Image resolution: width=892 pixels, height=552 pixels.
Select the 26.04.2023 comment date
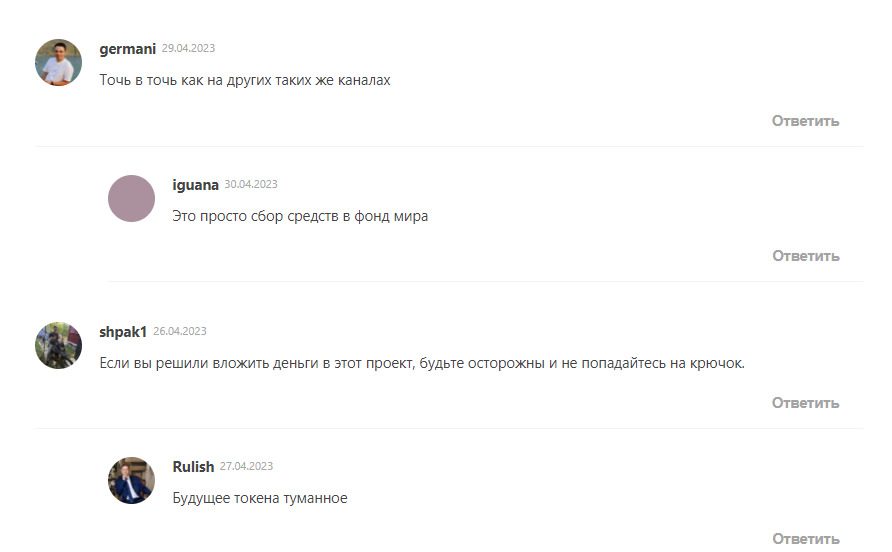coord(180,331)
